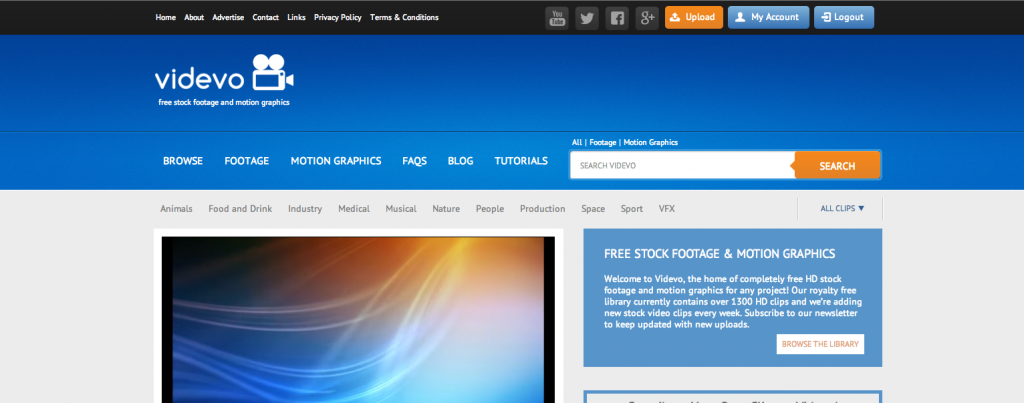Open the Contact link
The width and height of the screenshot is (1024, 403).
[265, 18]
